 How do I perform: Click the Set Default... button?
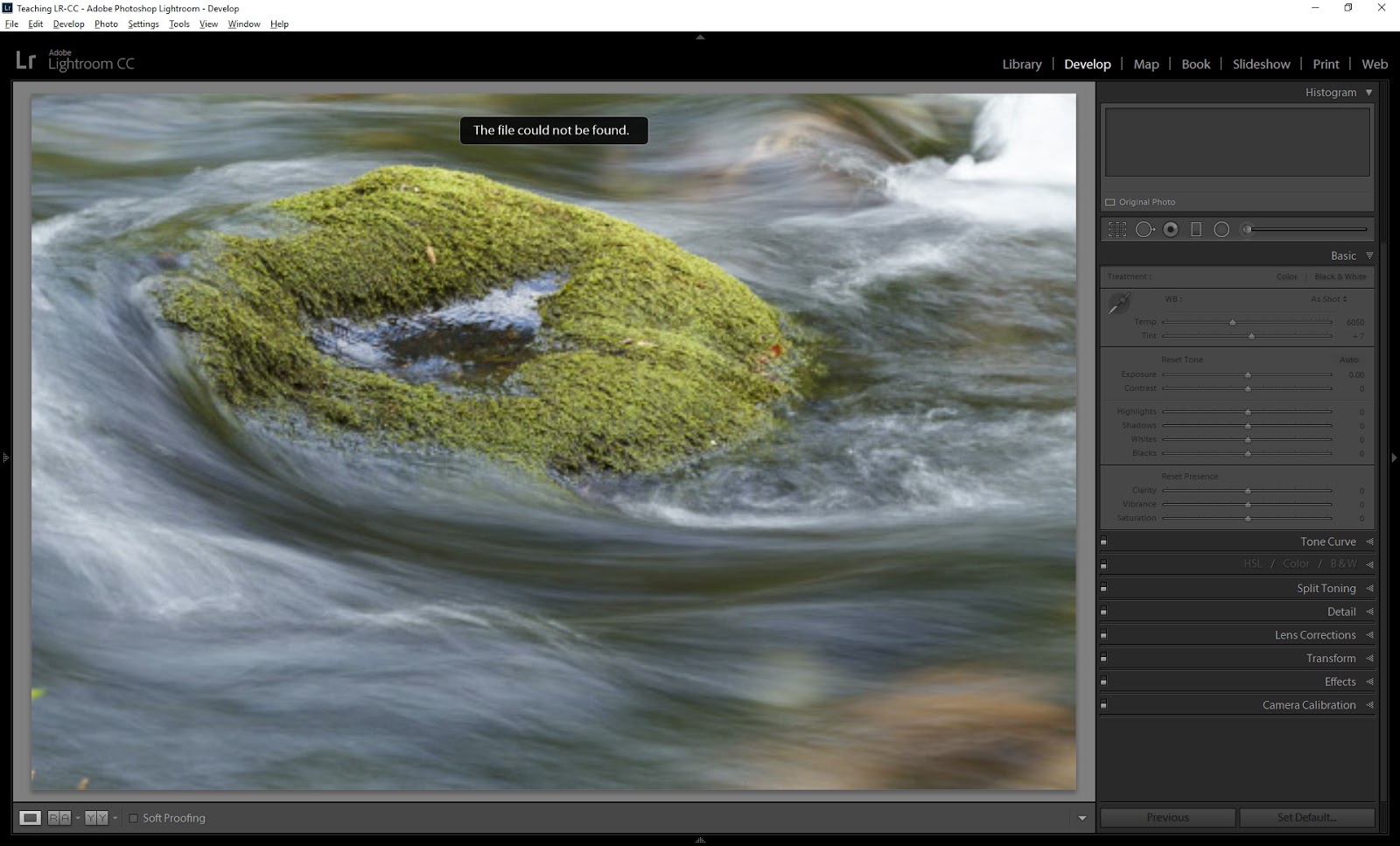point(1306,817)
